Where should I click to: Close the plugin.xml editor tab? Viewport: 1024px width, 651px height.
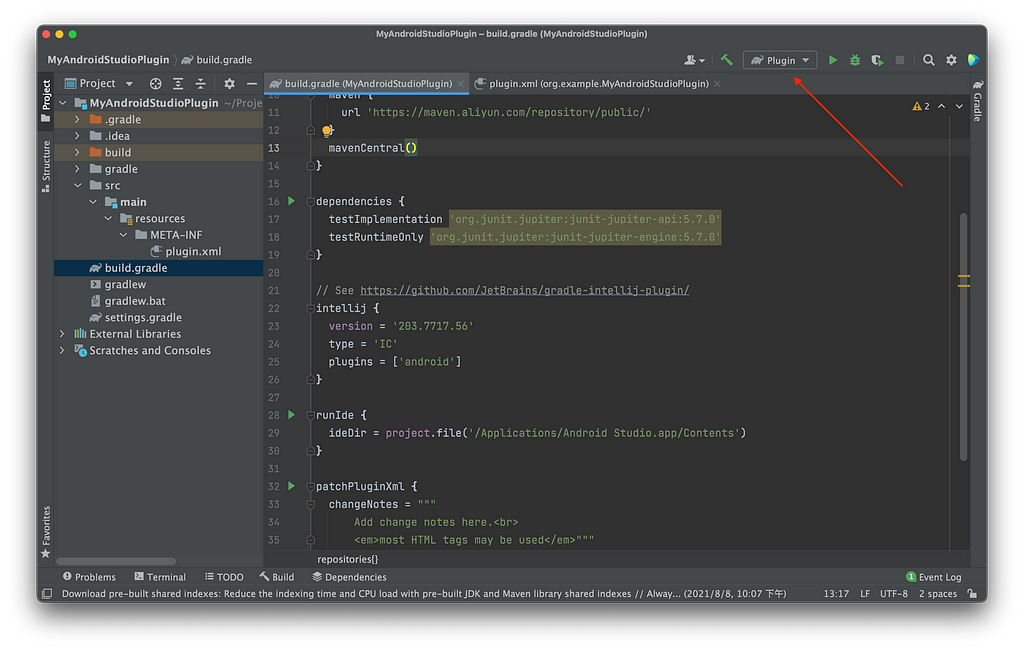[717, 84]
